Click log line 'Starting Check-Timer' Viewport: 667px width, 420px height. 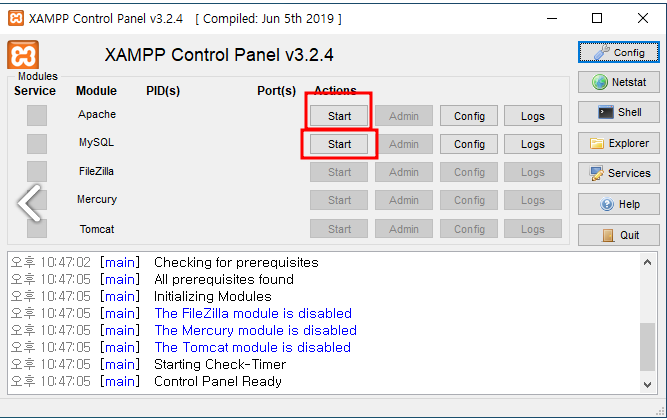[220, 365]
